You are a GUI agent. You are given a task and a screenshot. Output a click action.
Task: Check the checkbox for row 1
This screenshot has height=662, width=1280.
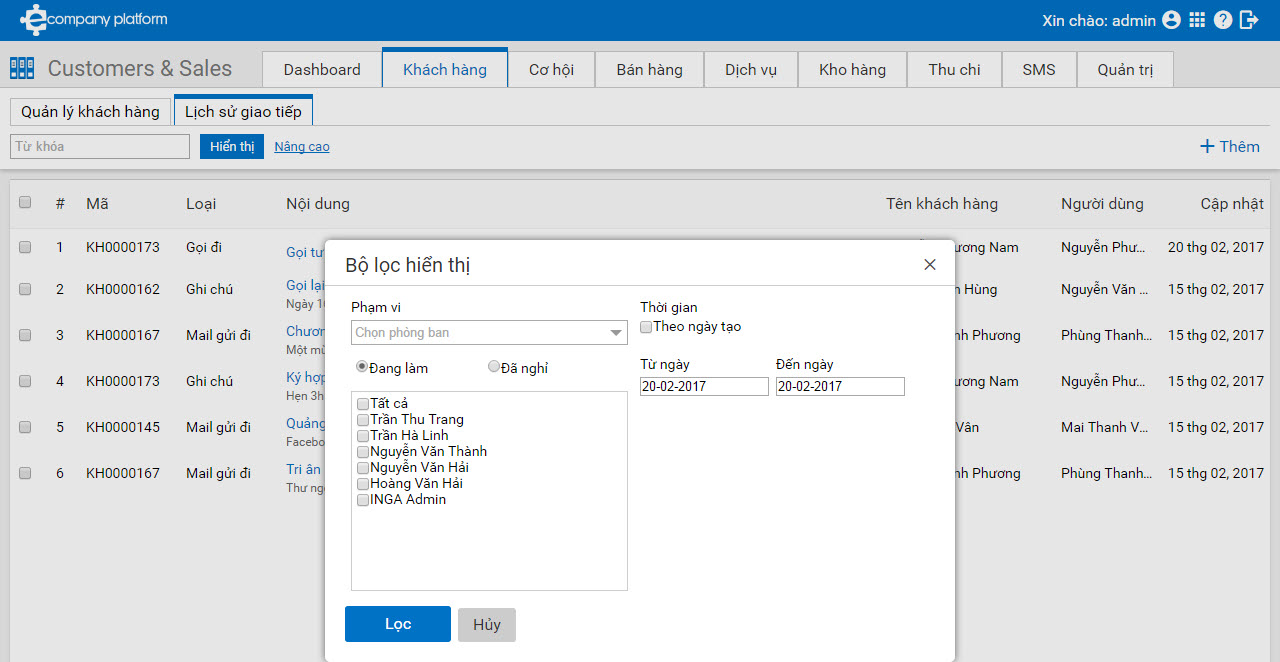[x=25, y=247]
